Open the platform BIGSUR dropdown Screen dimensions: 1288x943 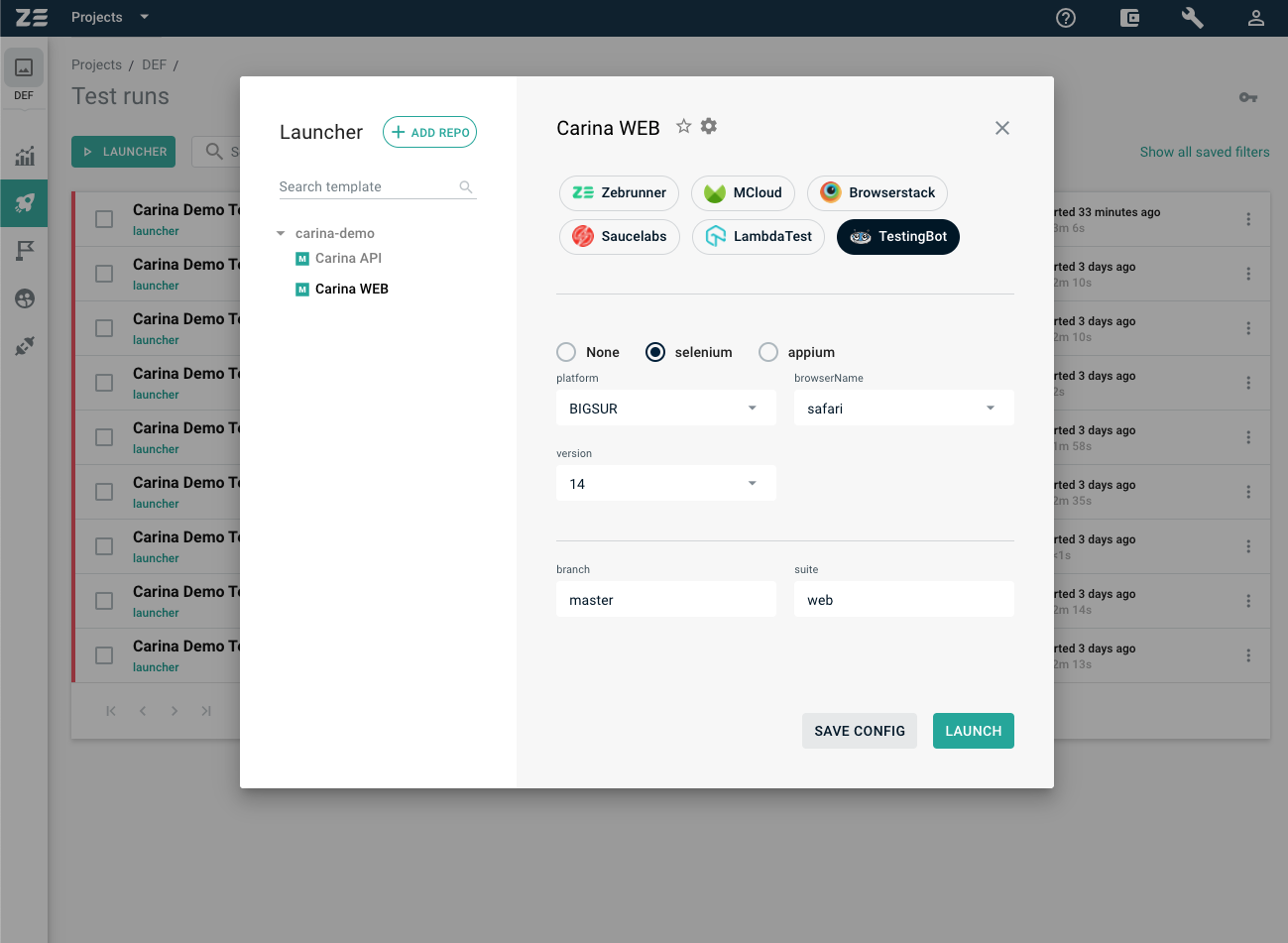pos(666,409)
